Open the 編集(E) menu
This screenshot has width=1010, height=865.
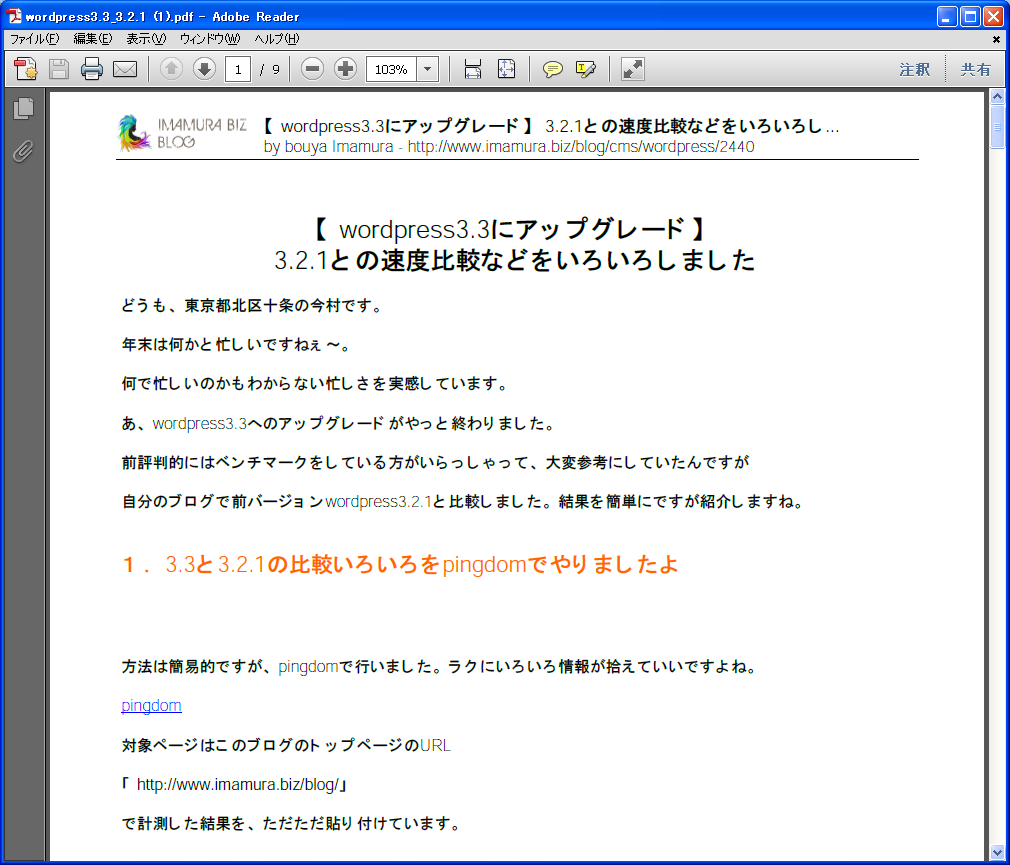(92, 39)
